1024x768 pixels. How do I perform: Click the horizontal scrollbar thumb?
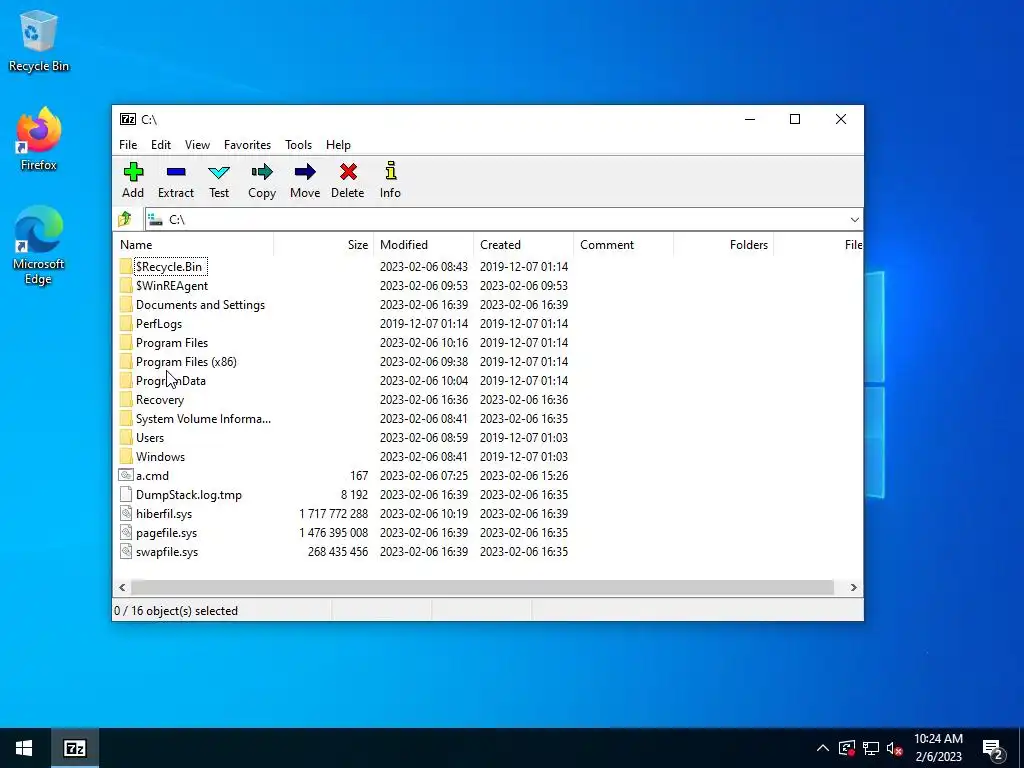tap(482, 587)
